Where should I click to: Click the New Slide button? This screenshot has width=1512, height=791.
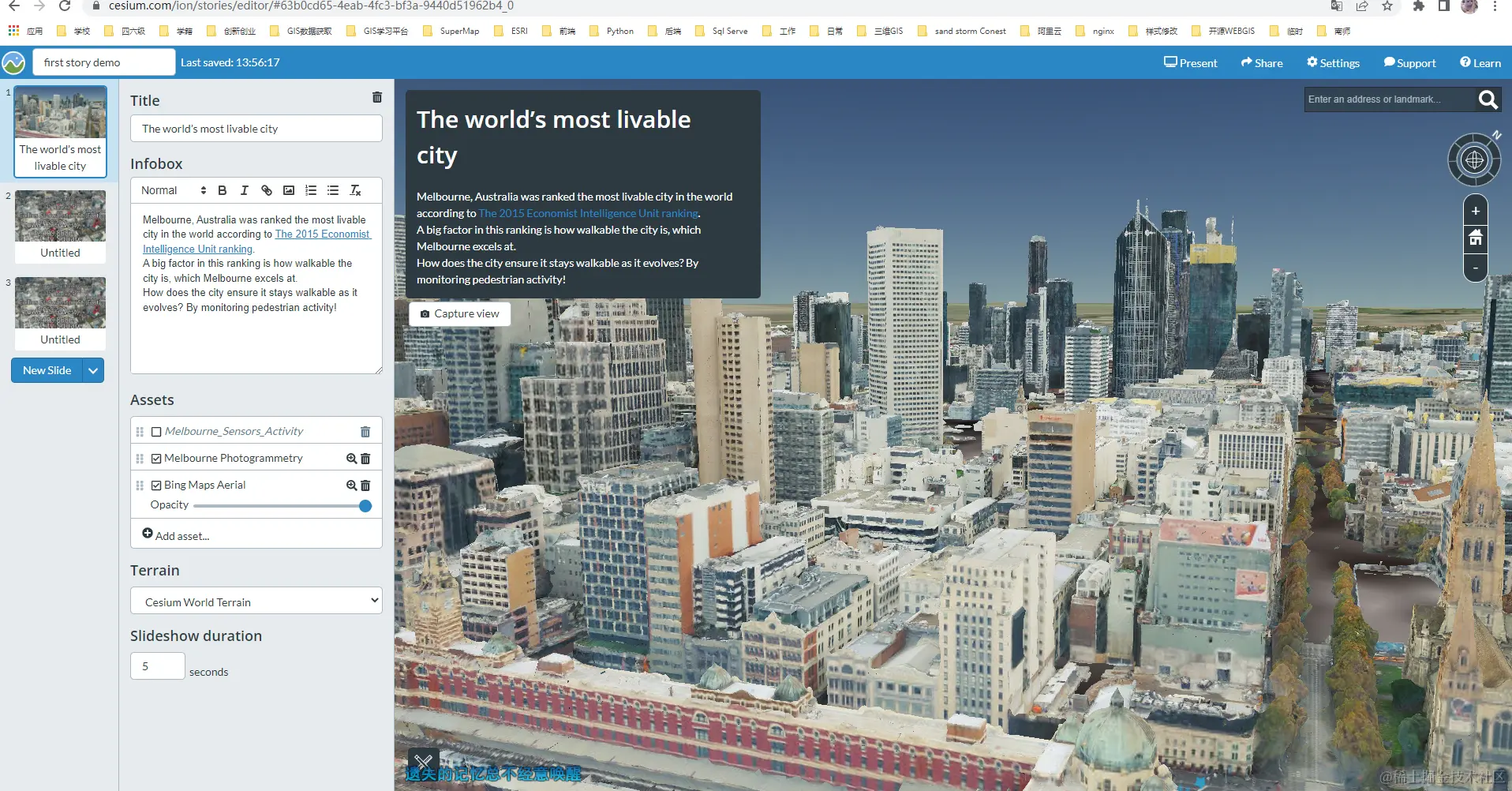click(x=47, y=370)
